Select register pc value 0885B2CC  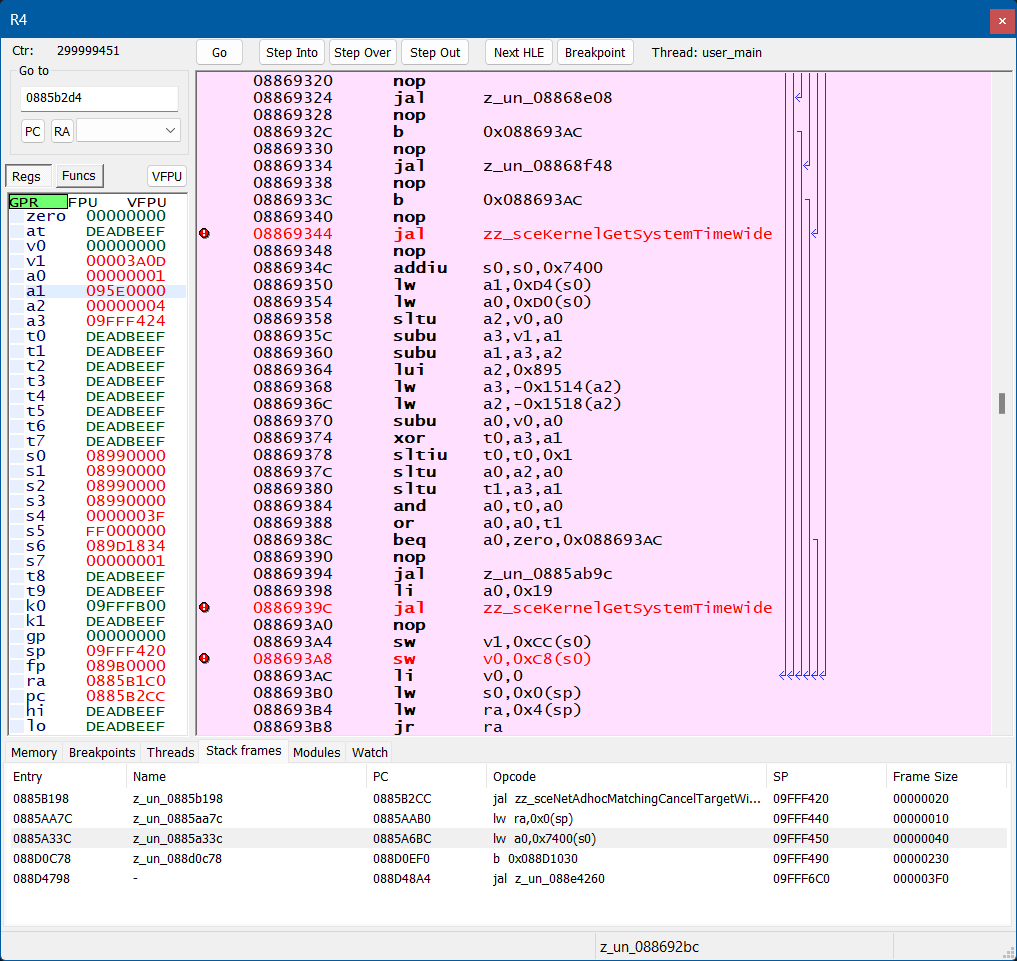126,696
